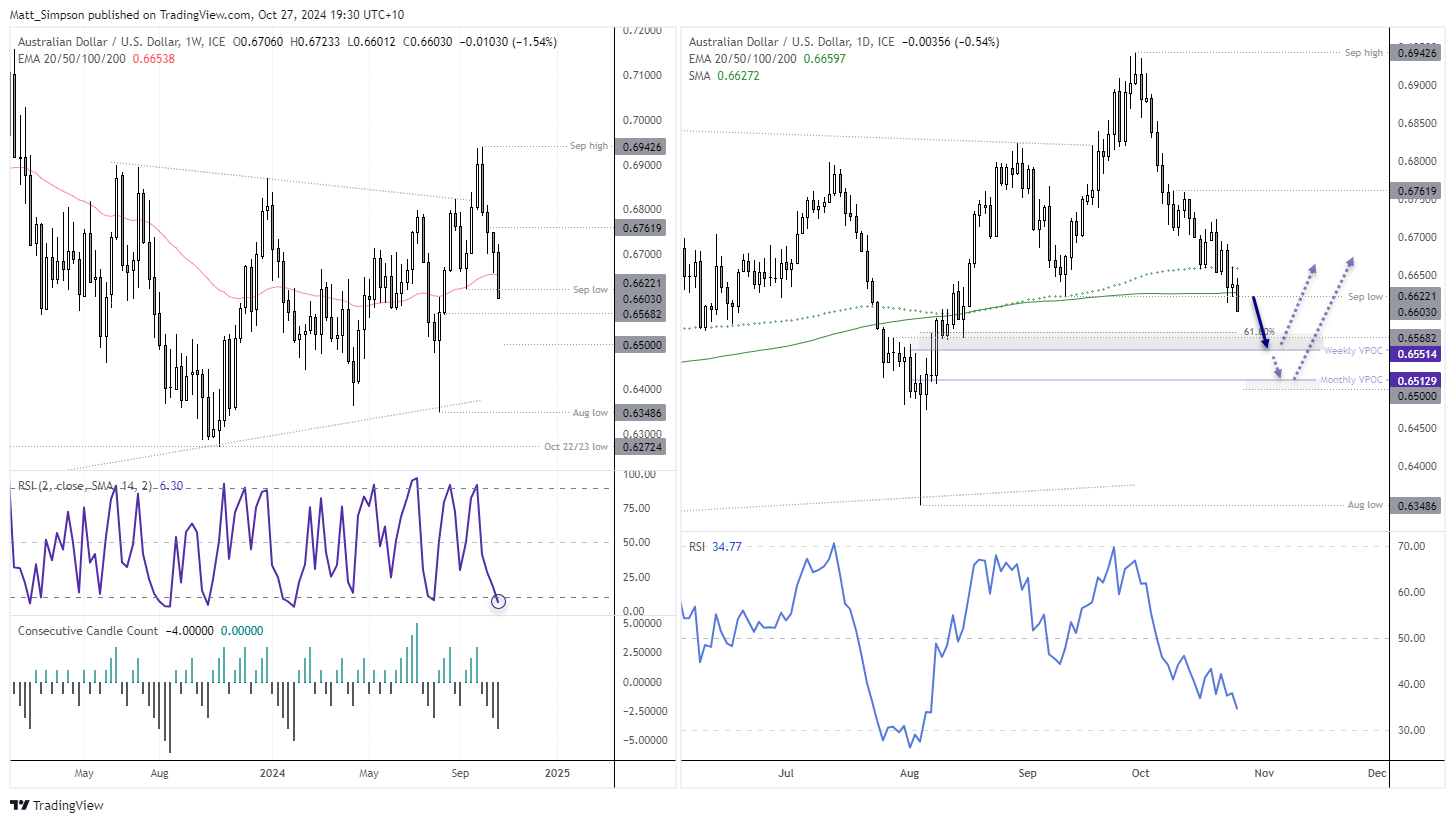Select the 0.65000 price tag on the weekly chart
The width and height of the screenshot is (1455, 823).
coord(640,344)
